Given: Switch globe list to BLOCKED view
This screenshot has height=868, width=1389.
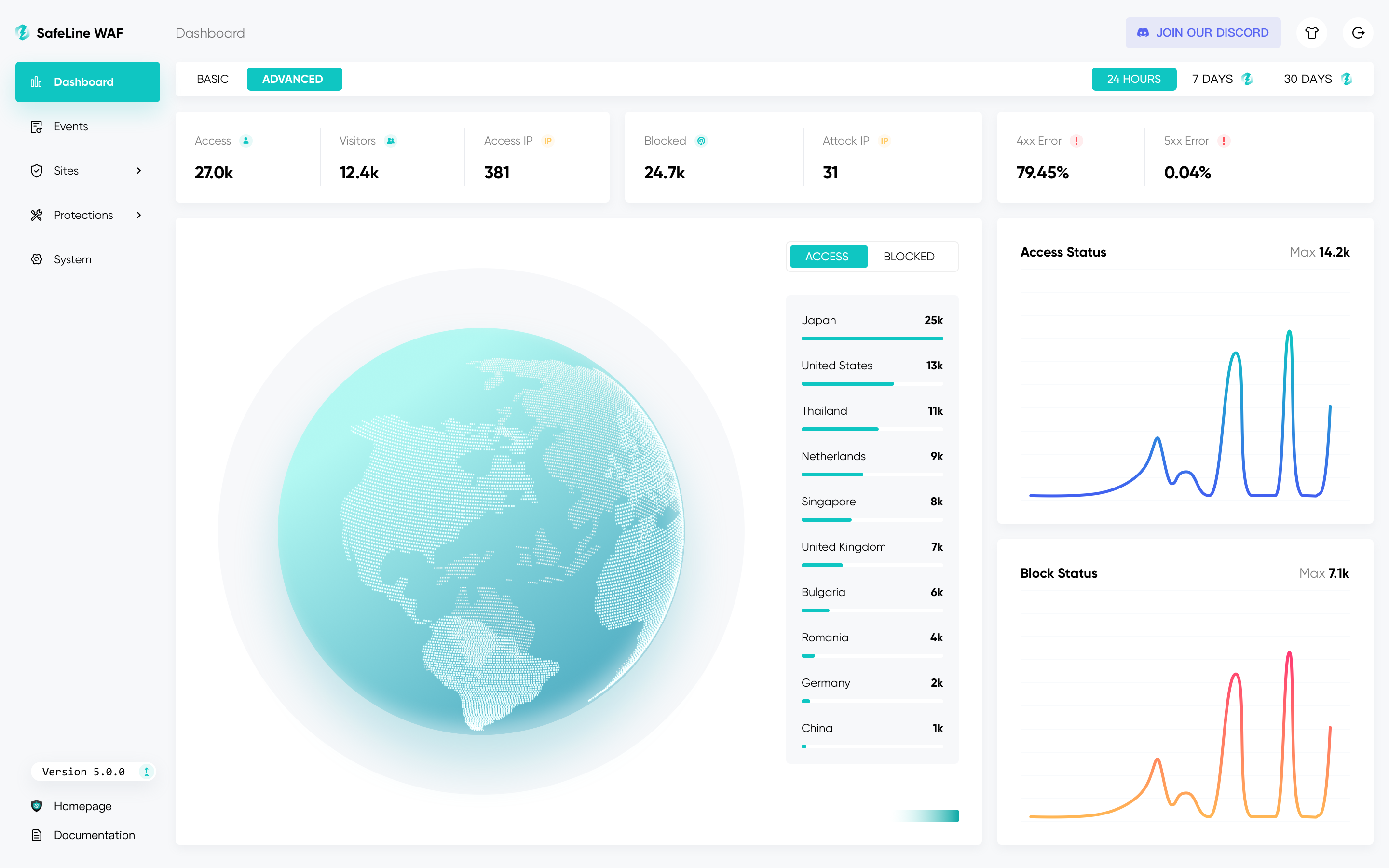Looking at the screenshot, I should coord(909,257).
